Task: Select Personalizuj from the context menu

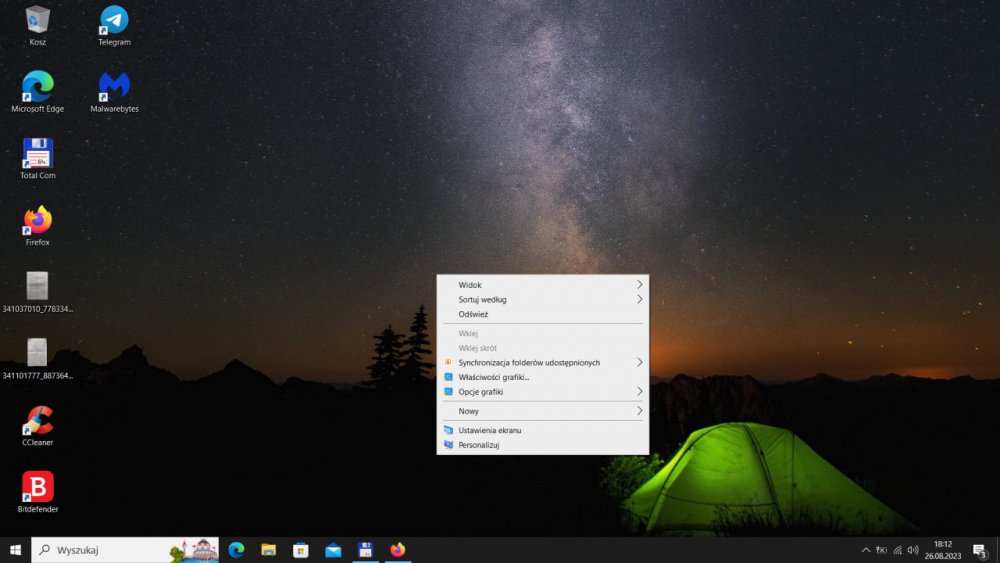Action: [x=478, y=445]
